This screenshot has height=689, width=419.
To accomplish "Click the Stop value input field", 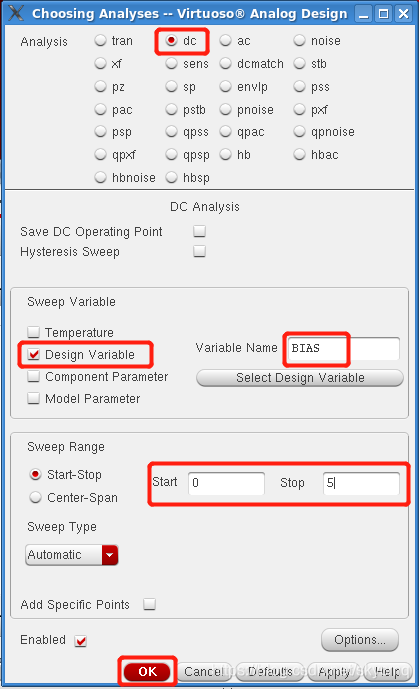I will [x=361, y=483].
